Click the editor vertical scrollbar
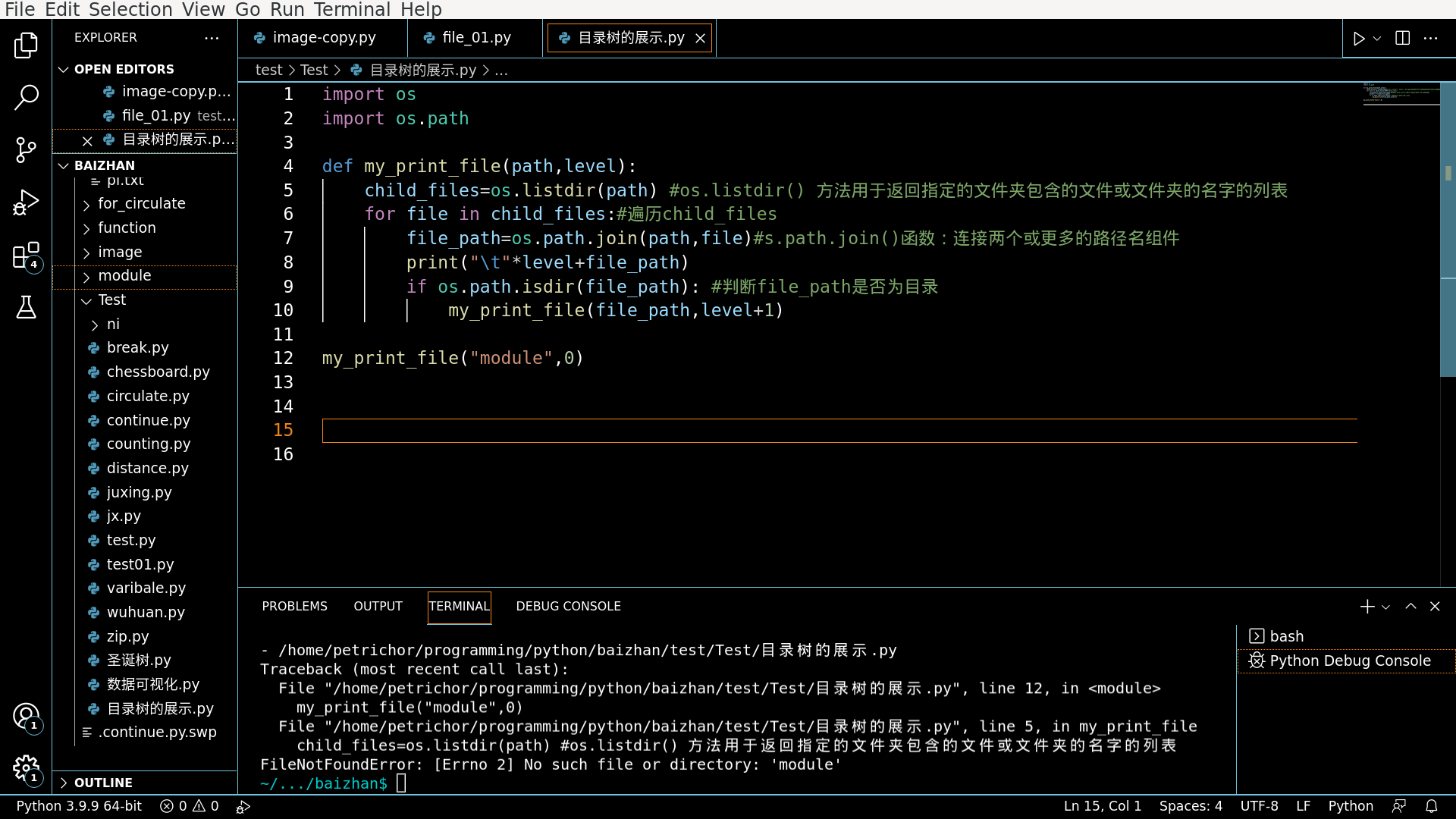The width and height of the screenshot is (1456, 819). point(1448,230)
